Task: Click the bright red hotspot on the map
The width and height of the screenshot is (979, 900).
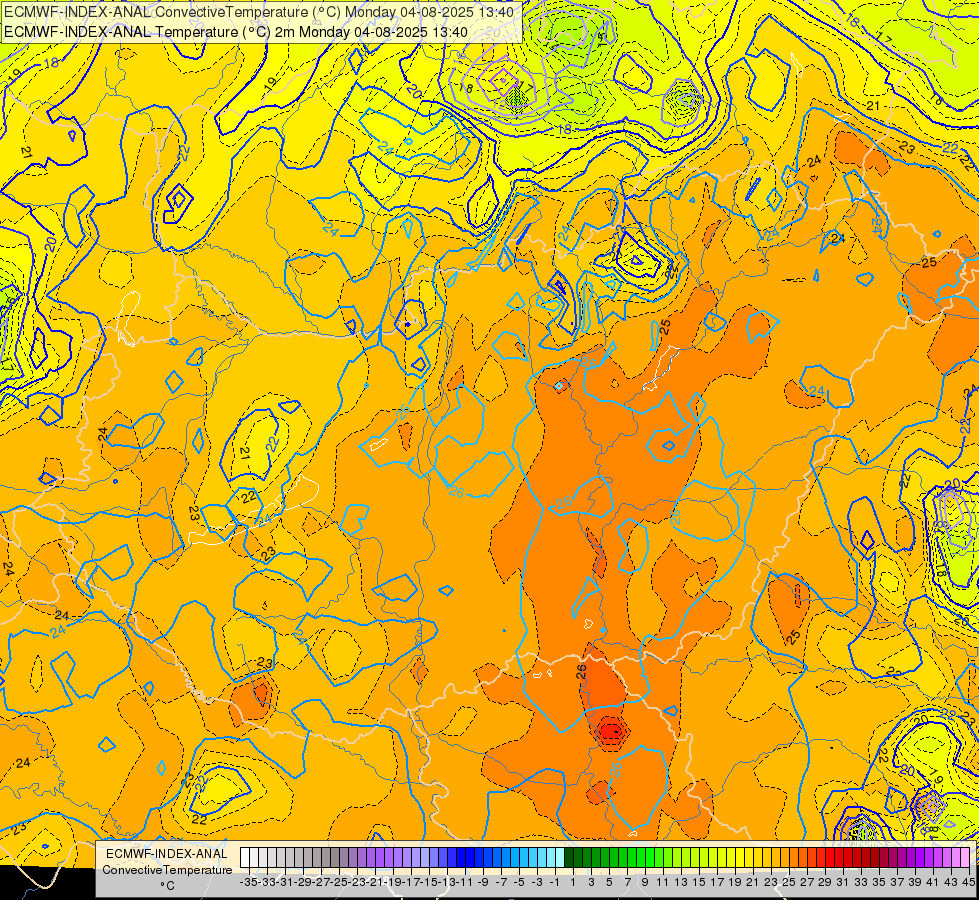Action: coord(612,730)
